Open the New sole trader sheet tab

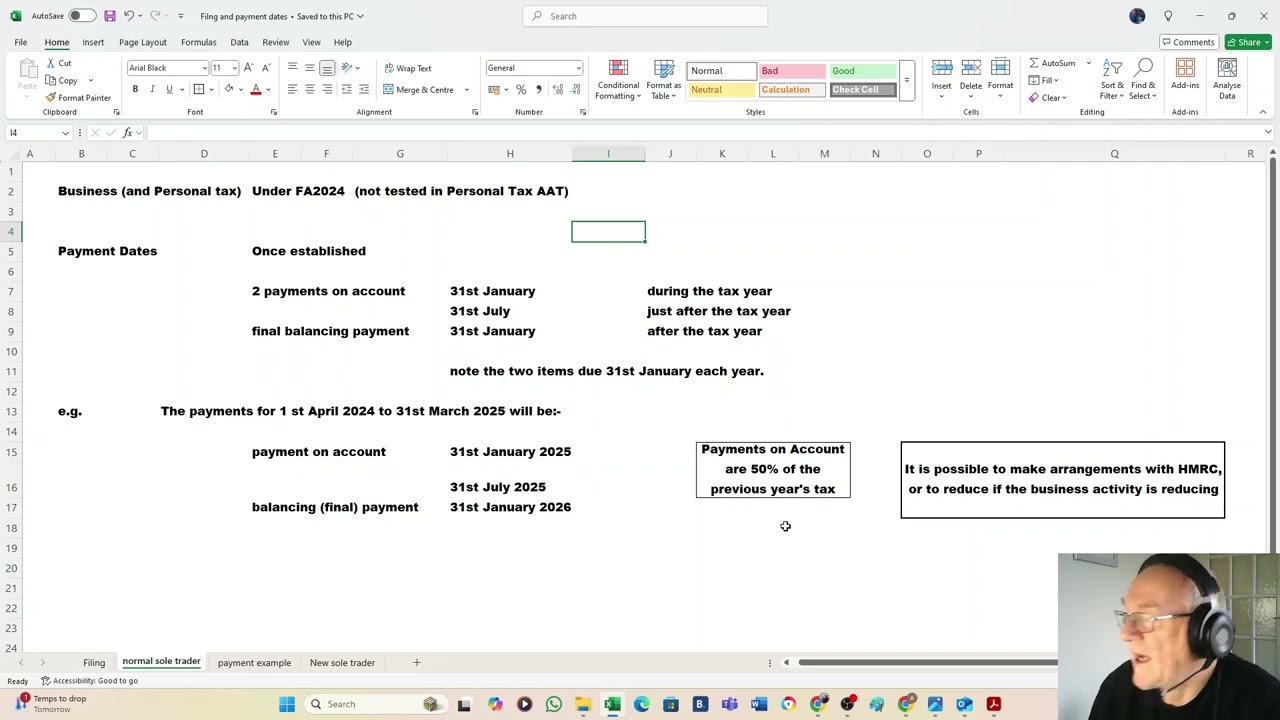[x=342, y=662]
